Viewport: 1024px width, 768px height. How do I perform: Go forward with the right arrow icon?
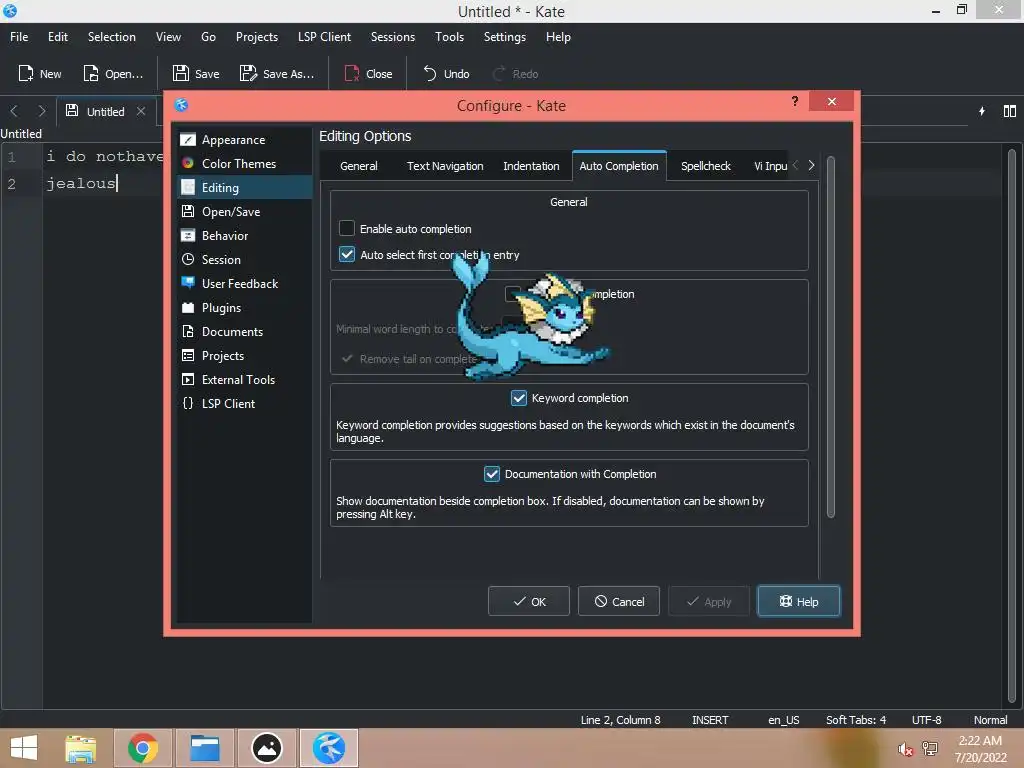tap(42, 111)
